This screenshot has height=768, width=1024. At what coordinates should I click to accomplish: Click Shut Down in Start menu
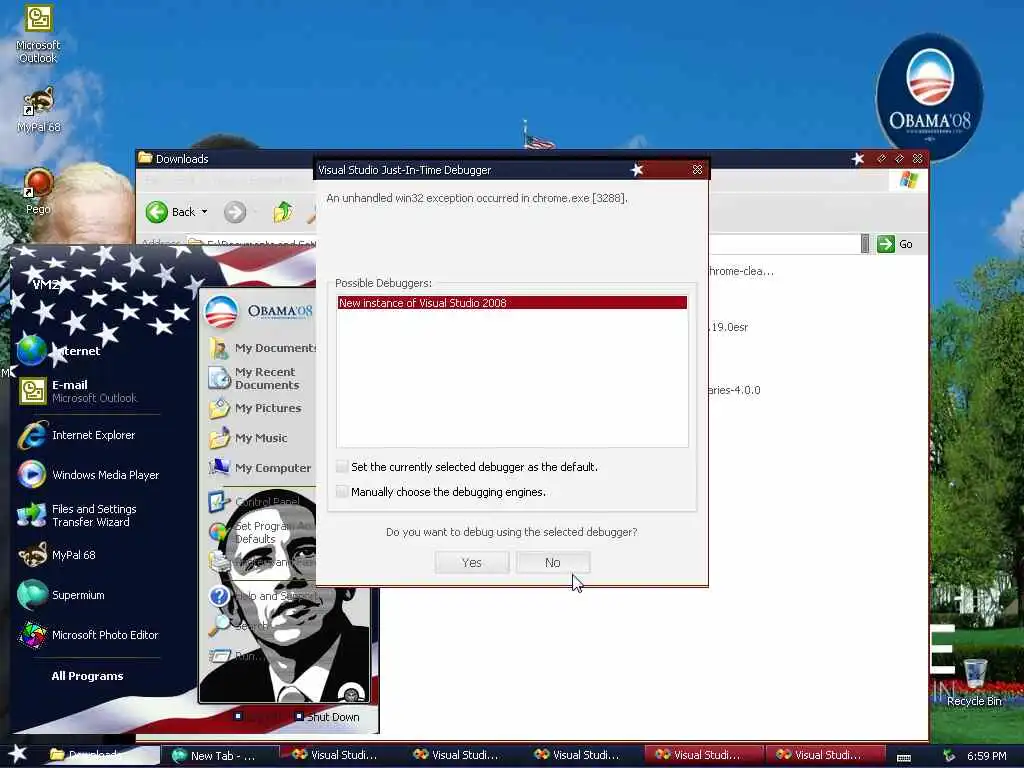(x=326, y=716)
